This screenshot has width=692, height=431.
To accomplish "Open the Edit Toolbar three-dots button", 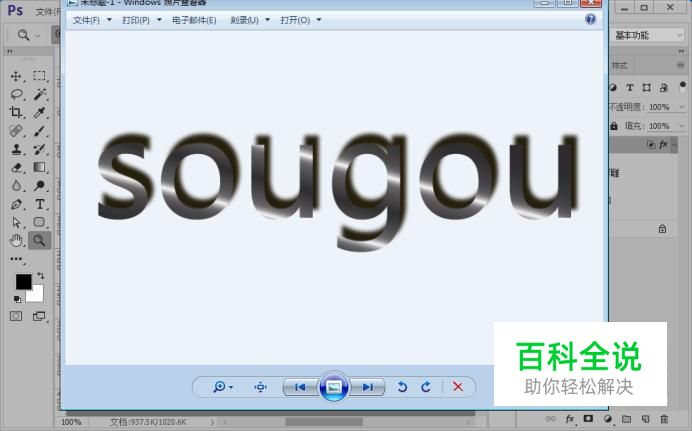I will pos(16,259).
